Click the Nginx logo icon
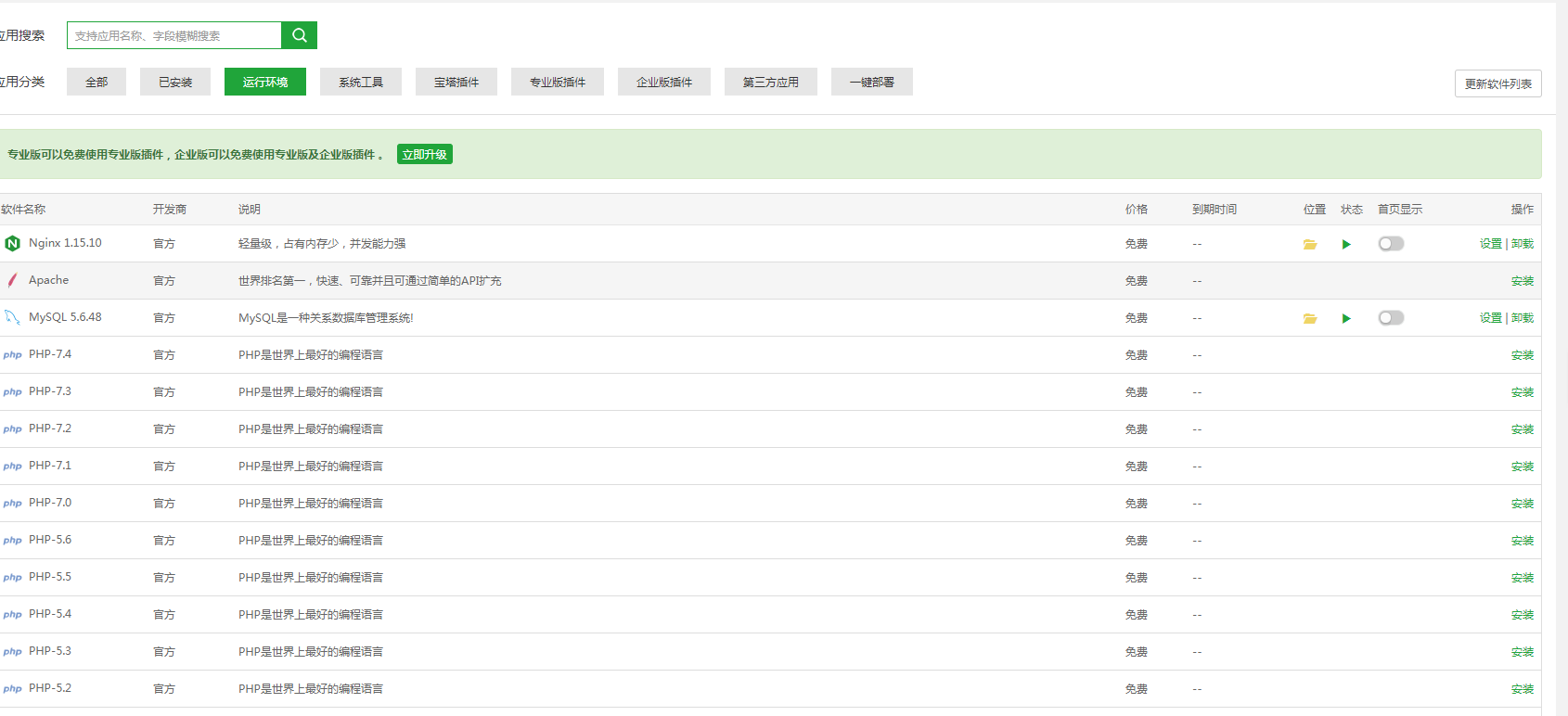1568x716 pixels. (12, 243)
